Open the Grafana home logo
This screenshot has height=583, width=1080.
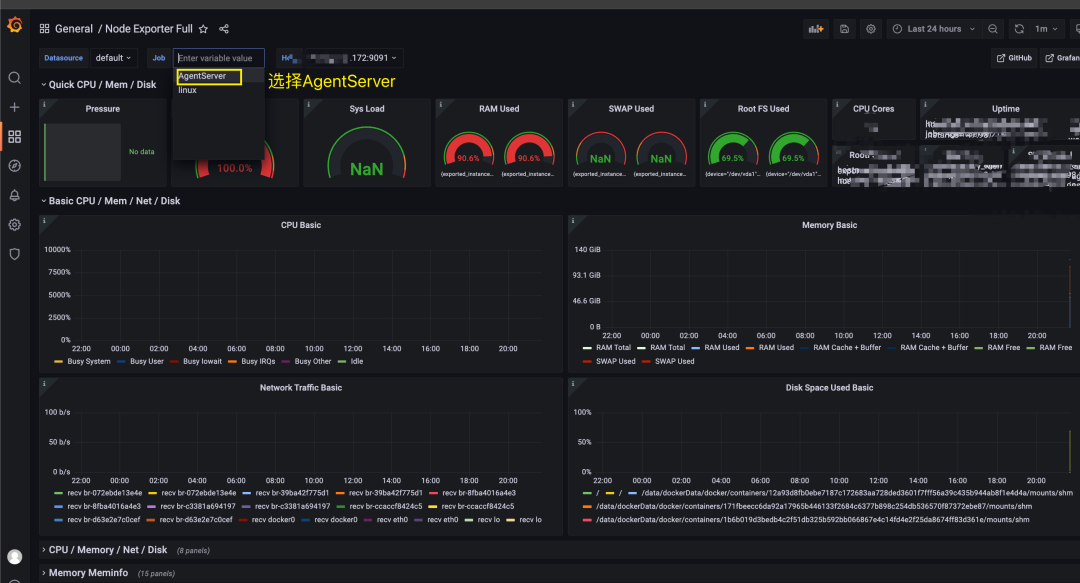(x=14, y=25)
